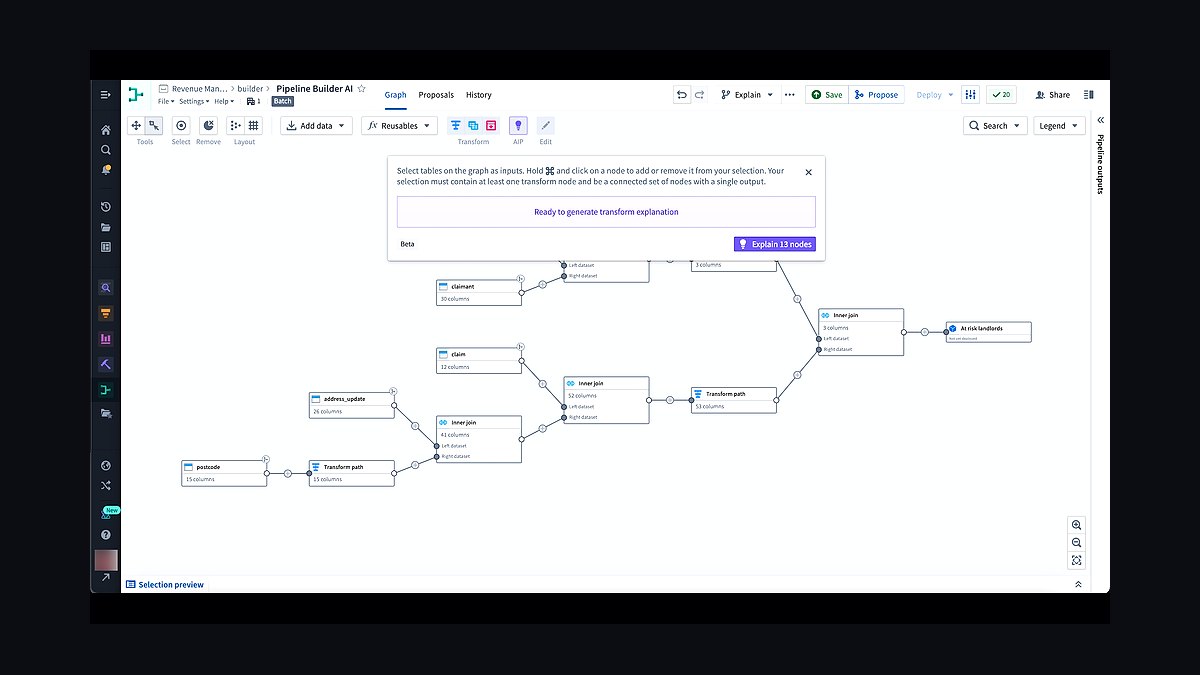1200x675 pixels.
Task: Open the user avatar in sidebar
Action: tap(106, 560)
